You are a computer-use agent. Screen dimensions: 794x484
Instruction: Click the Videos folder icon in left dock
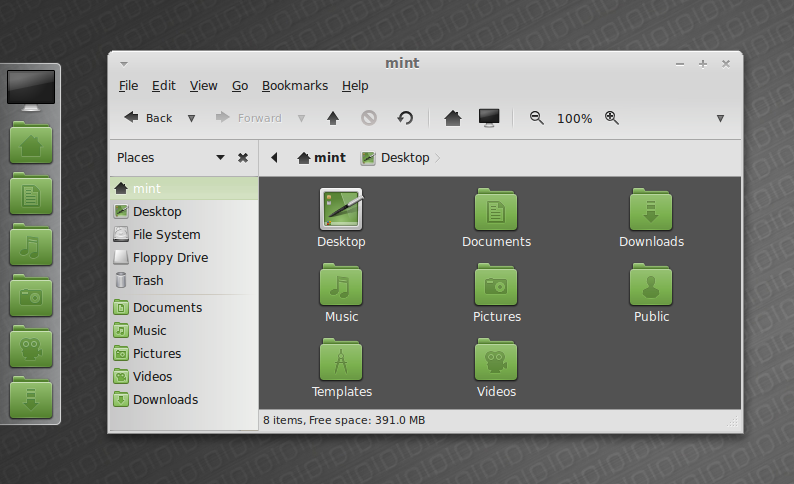coord(31,347)
